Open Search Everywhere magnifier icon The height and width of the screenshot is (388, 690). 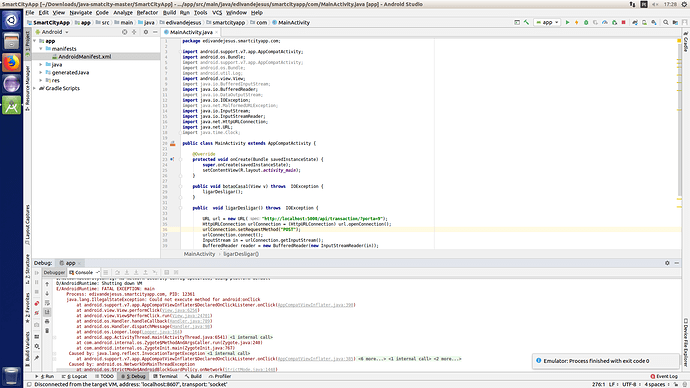pos(666,22)
